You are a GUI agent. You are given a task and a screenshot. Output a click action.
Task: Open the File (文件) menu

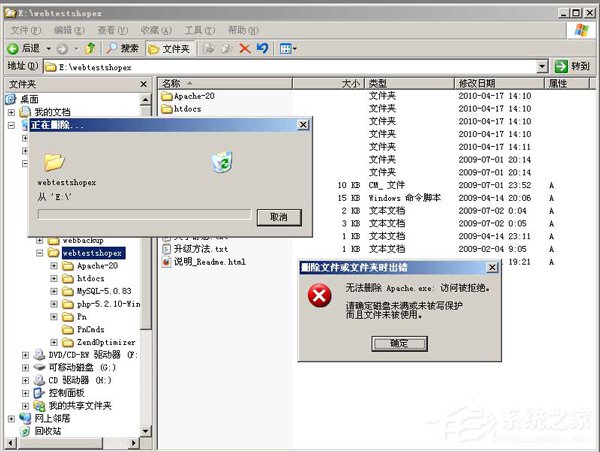19,30
